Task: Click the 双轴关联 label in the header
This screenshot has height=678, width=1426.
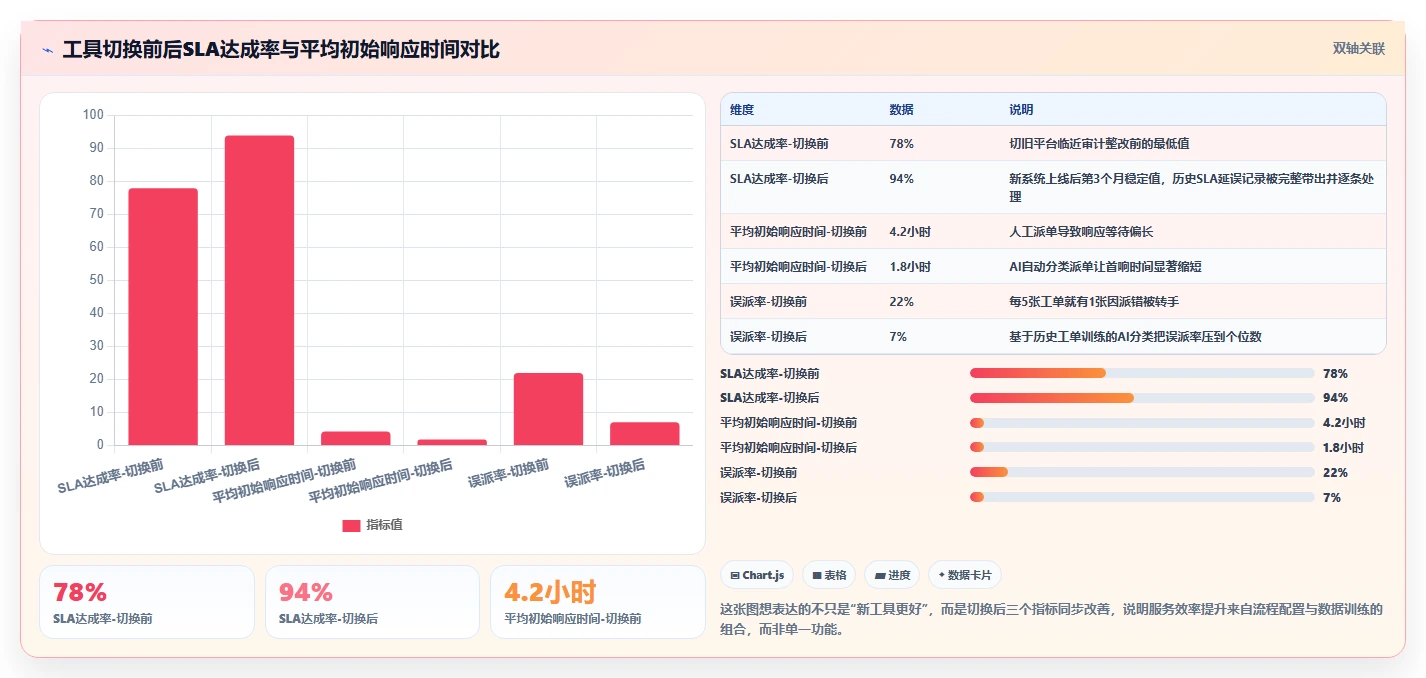Action: click(1359, 48)
